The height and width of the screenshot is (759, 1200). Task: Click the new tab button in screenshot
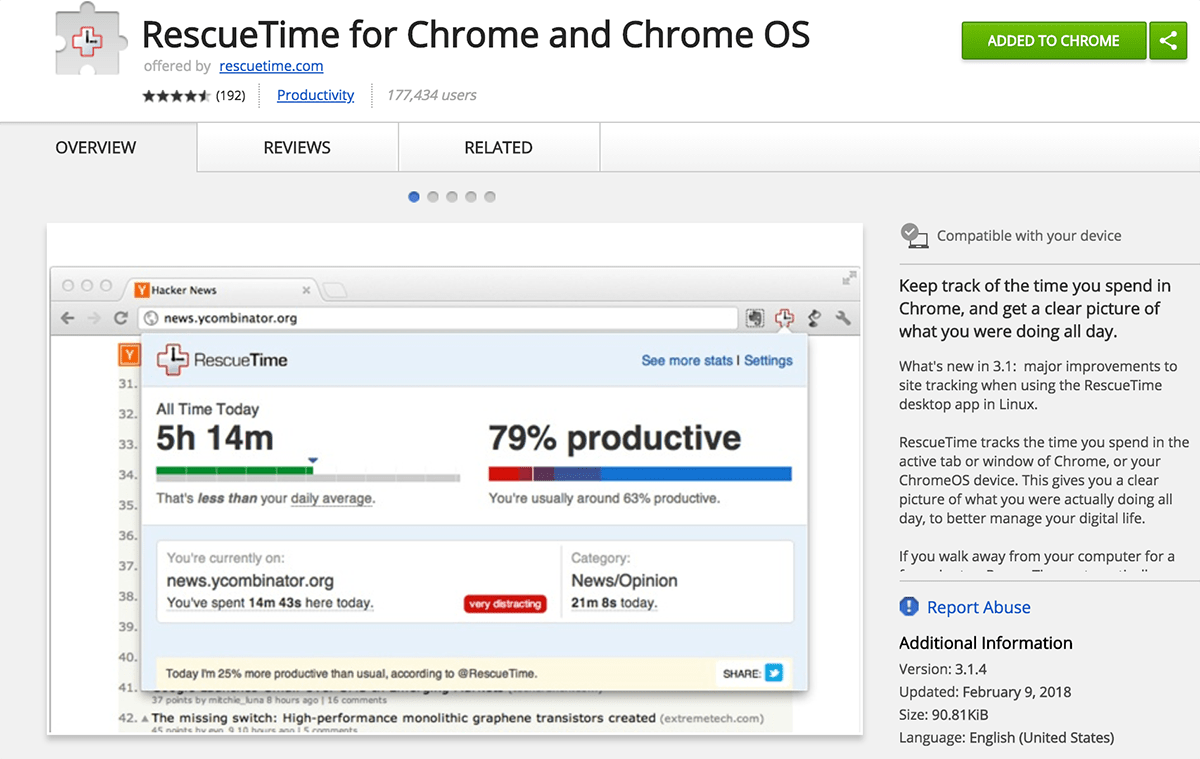[x=336, y=291]
